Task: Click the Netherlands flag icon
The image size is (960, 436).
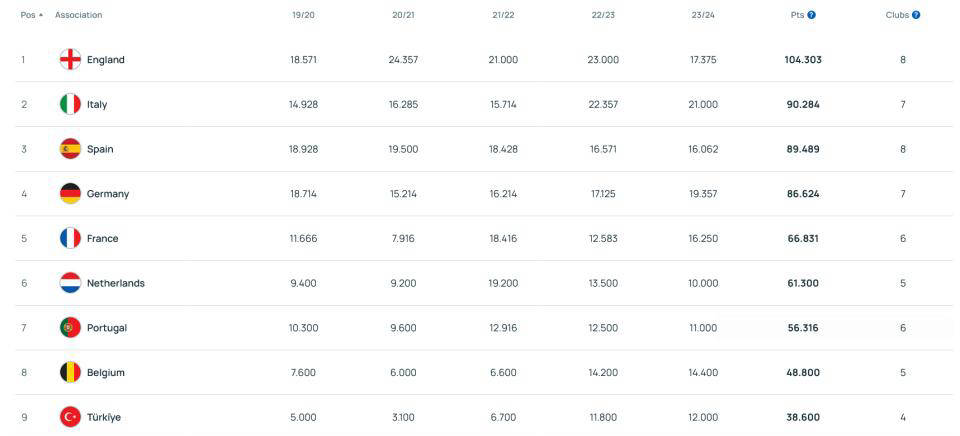Action: coord(70,283)
